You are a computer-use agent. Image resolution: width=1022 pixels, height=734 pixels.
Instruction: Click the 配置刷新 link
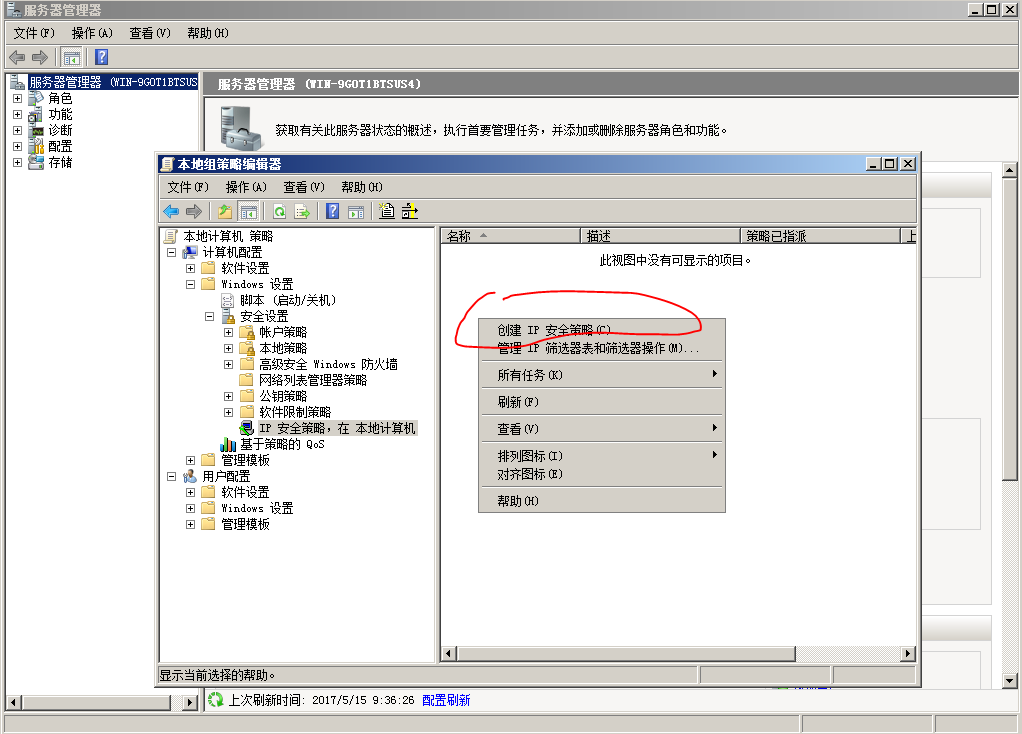coord(446,701)
